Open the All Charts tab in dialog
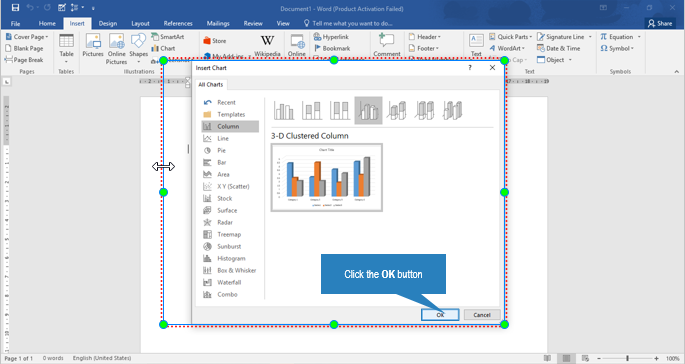Viewport: 685px width, 364px height. [x=211, y=85]
